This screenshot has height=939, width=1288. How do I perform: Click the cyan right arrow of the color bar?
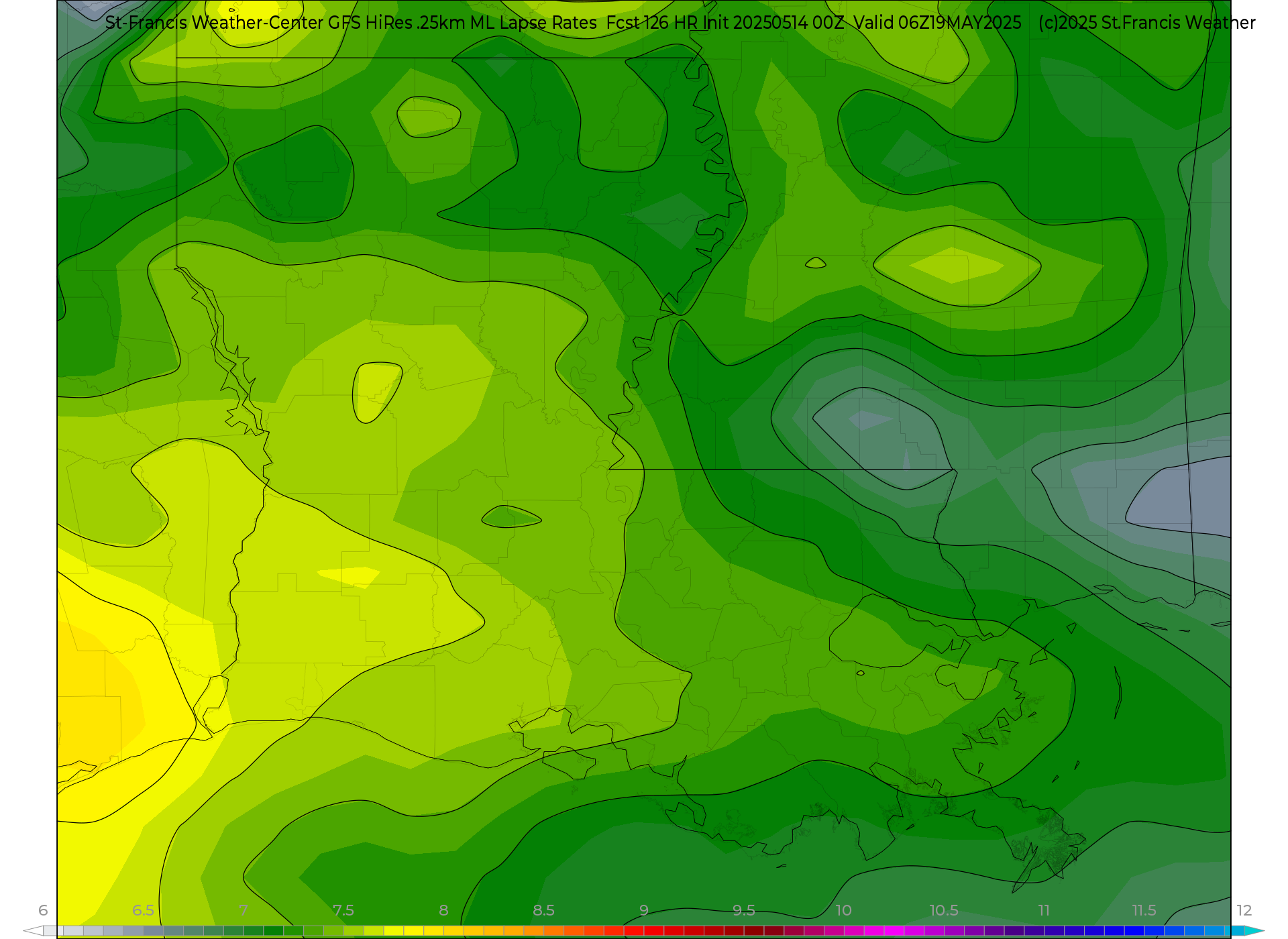click(x=1254, y=931)
